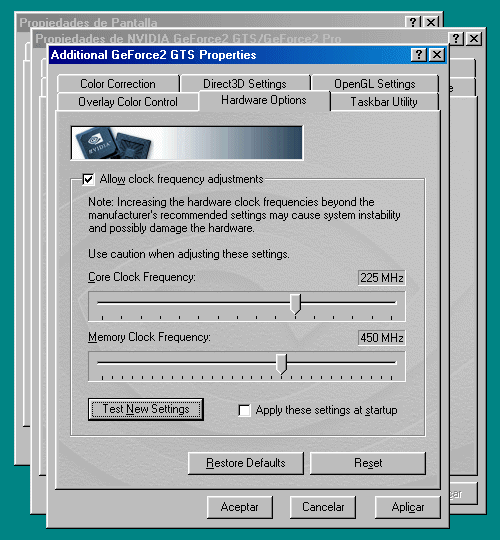The image size is (500, 540).
Task: Click the NVIDIA chip banner image
Action: coord(187,143)
